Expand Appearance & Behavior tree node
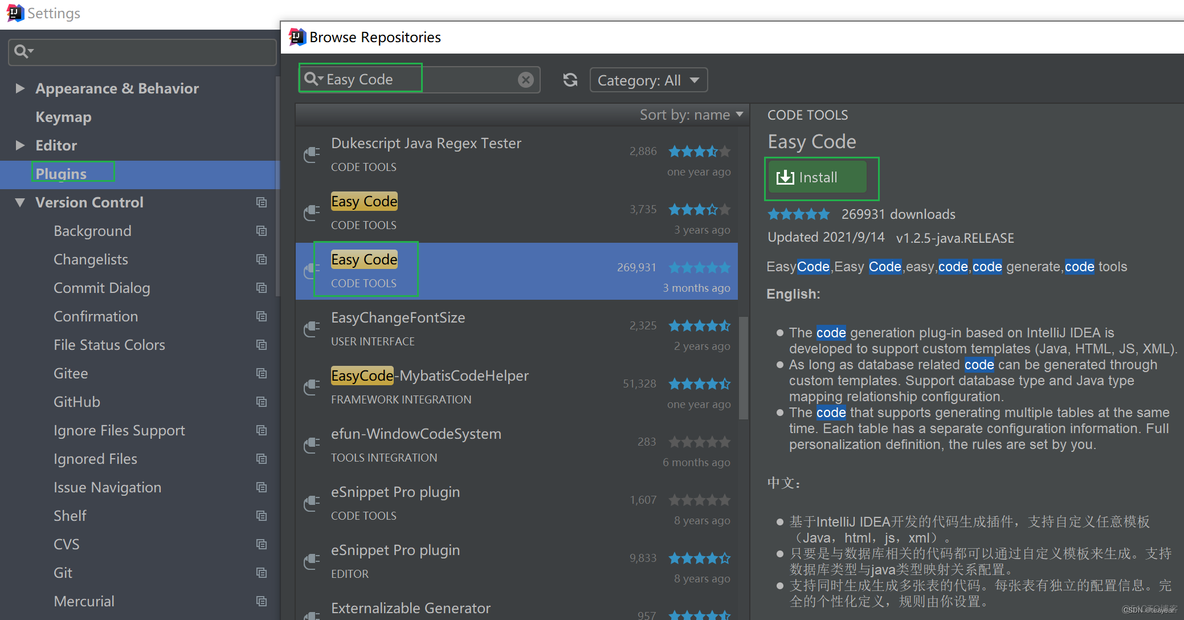This screenshot has height=620, width=1184. [x=20, y=88]
